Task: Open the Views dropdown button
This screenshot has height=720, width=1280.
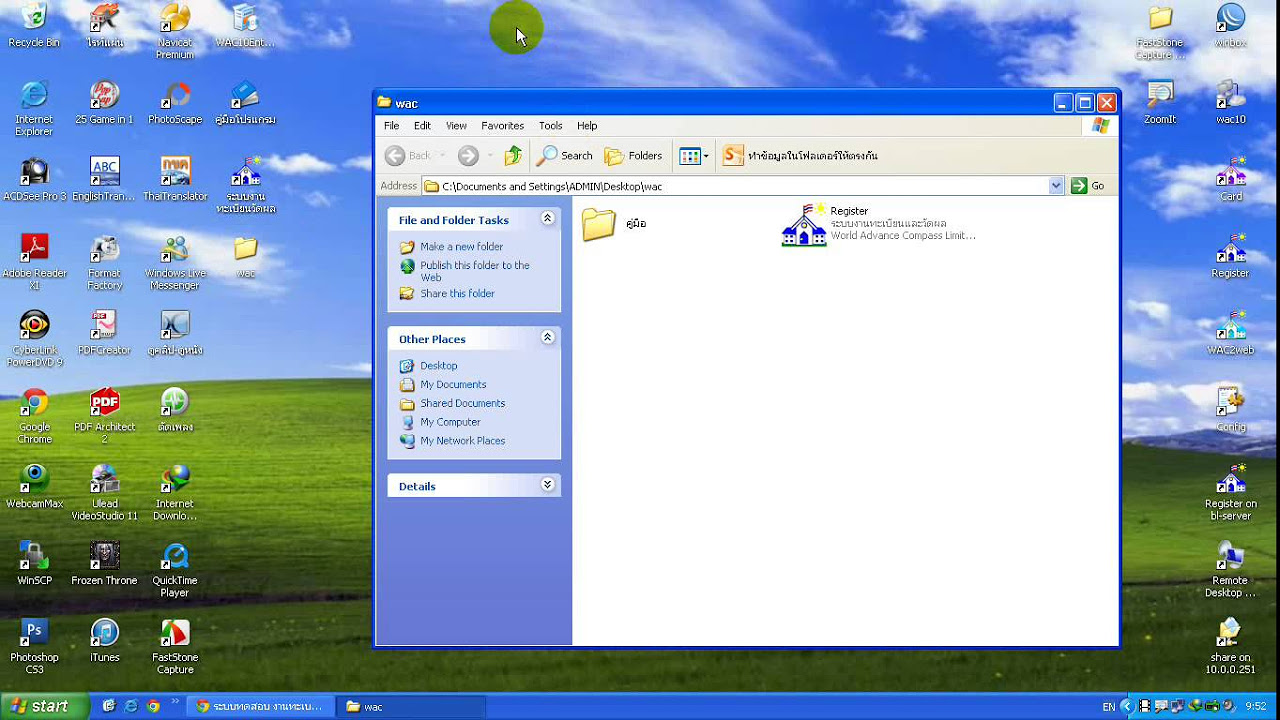Action: 693,155
